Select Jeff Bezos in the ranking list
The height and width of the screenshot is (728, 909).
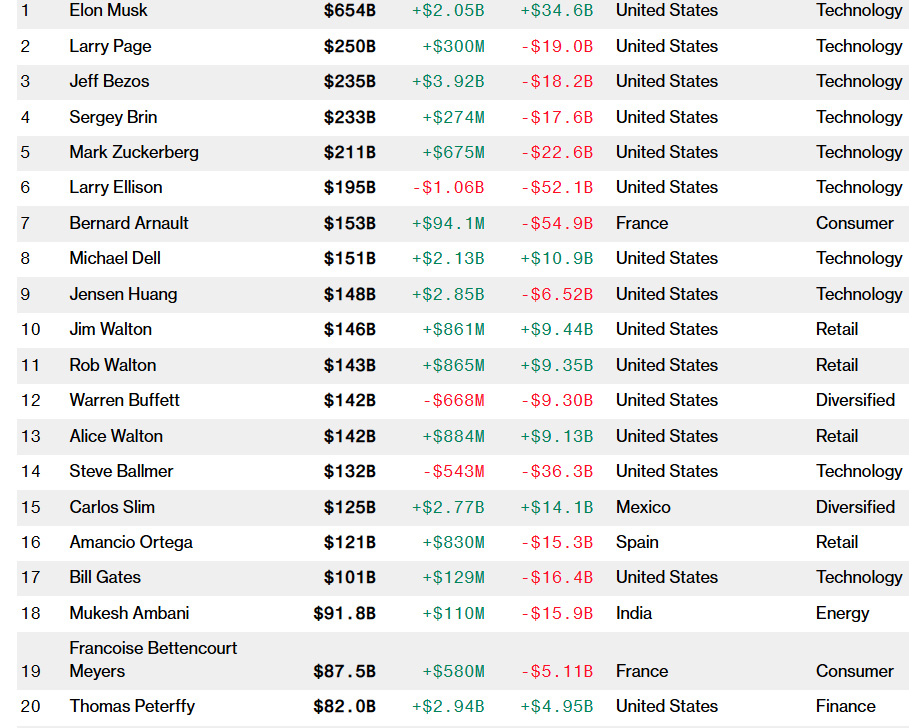pos(109,82)
